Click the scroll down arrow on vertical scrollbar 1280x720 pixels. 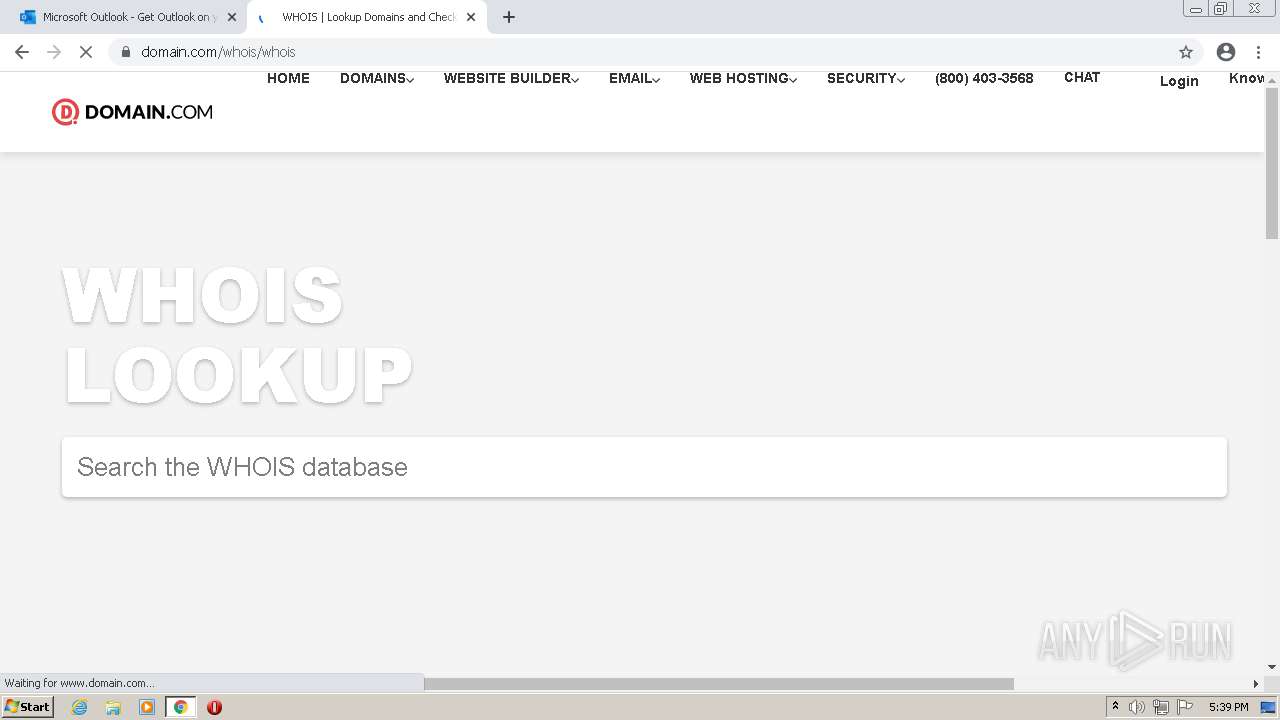click(1272, 667)
